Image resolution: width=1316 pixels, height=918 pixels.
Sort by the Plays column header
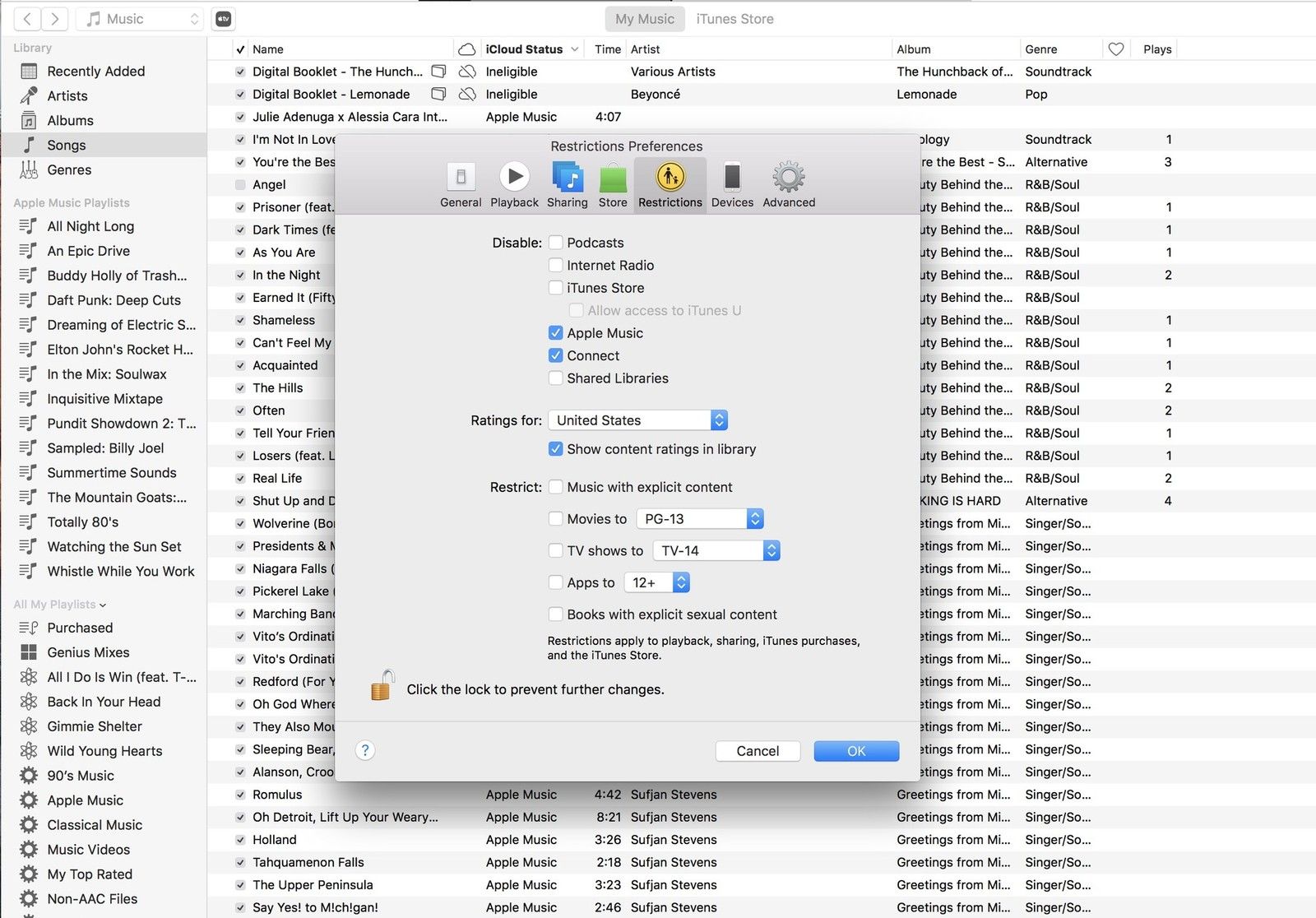pos(1157,49)
